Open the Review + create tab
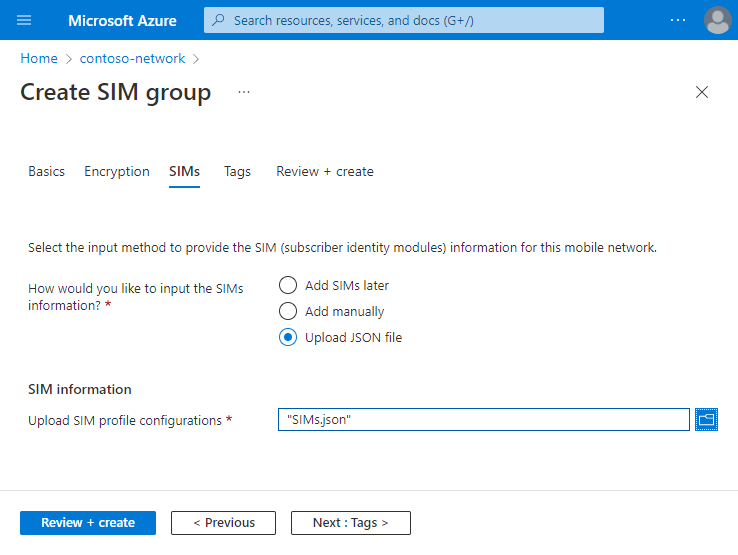 (x=325, y=171)
